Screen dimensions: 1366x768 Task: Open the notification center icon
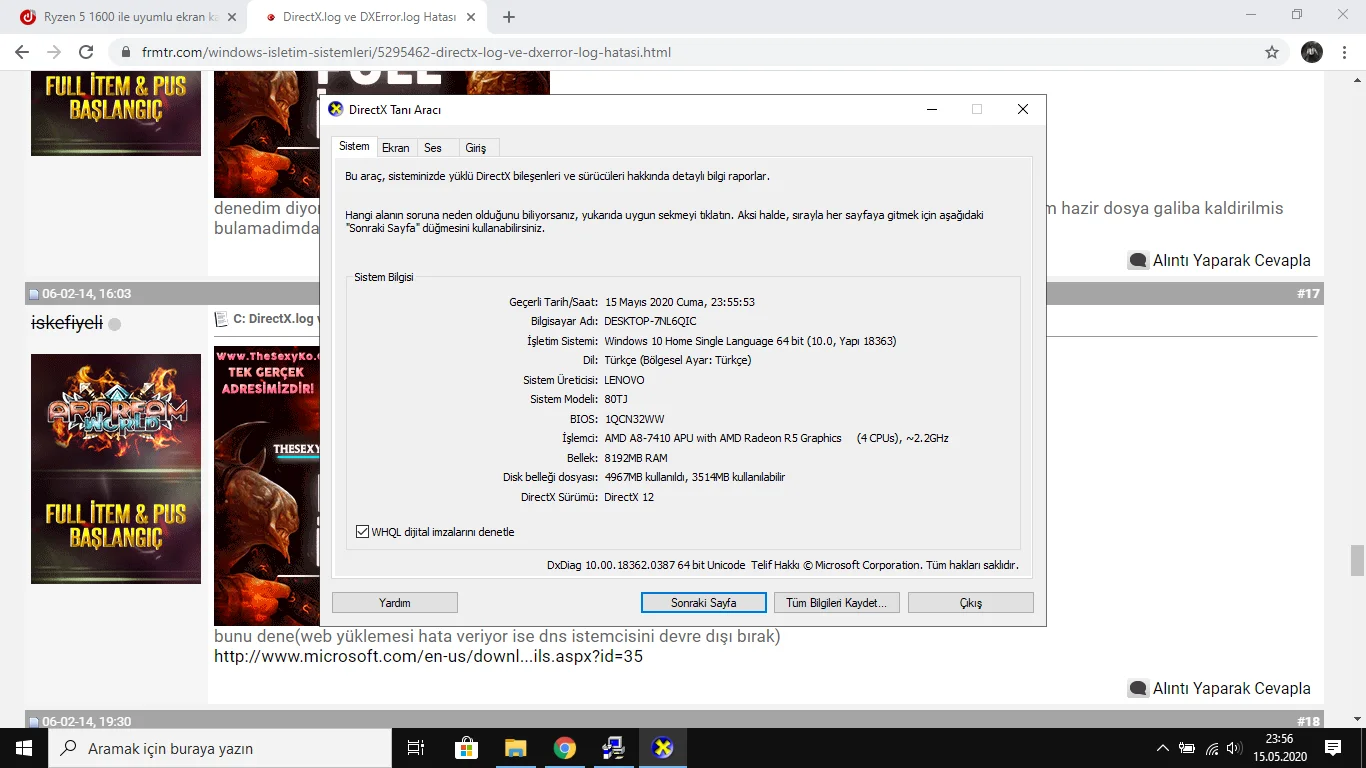[1333, 748]
